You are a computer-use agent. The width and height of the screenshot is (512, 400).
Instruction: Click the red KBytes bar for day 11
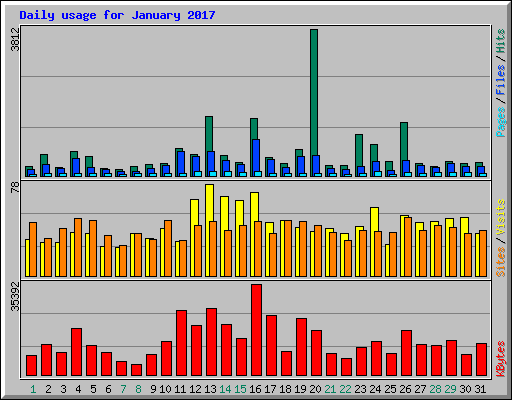coord(181,343)
